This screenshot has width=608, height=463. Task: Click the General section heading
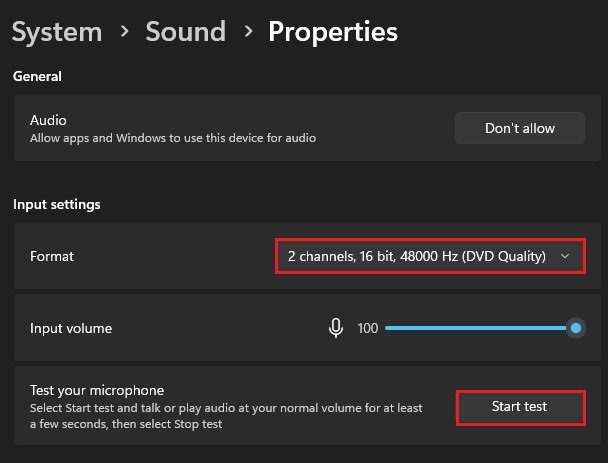pos(37,76)
